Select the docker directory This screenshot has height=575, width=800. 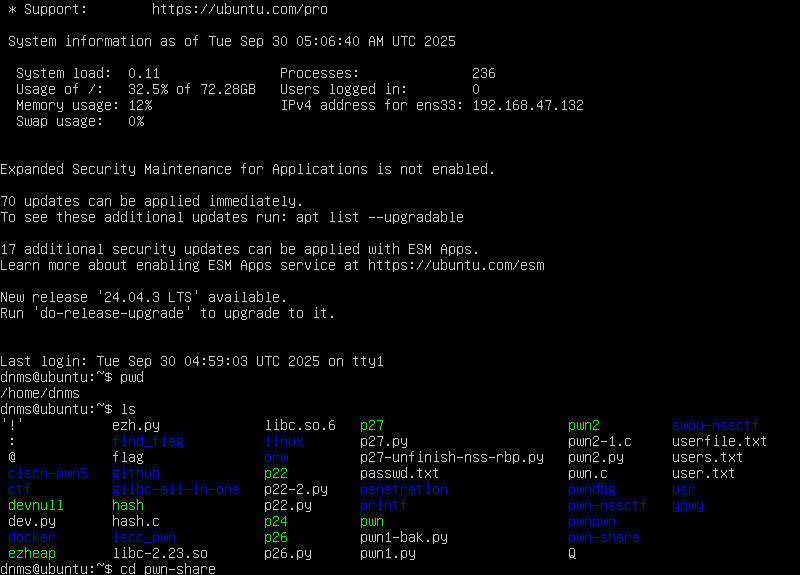pos(32,537)
